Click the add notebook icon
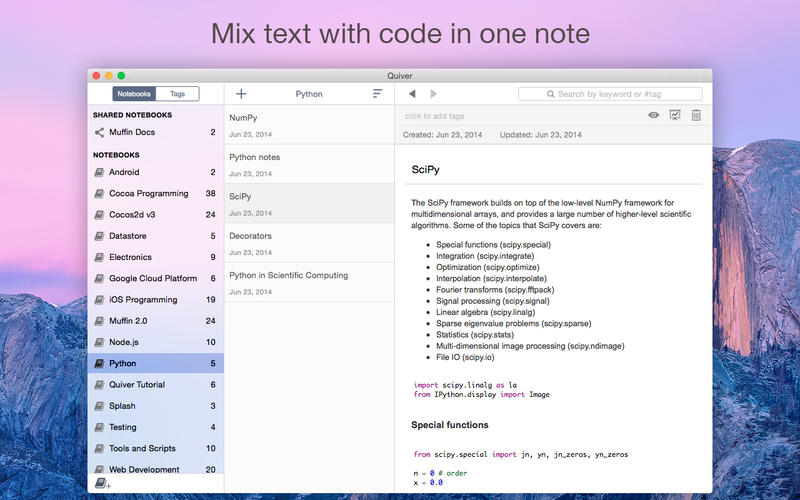800x500 pixels. click(x=102, y=483)
